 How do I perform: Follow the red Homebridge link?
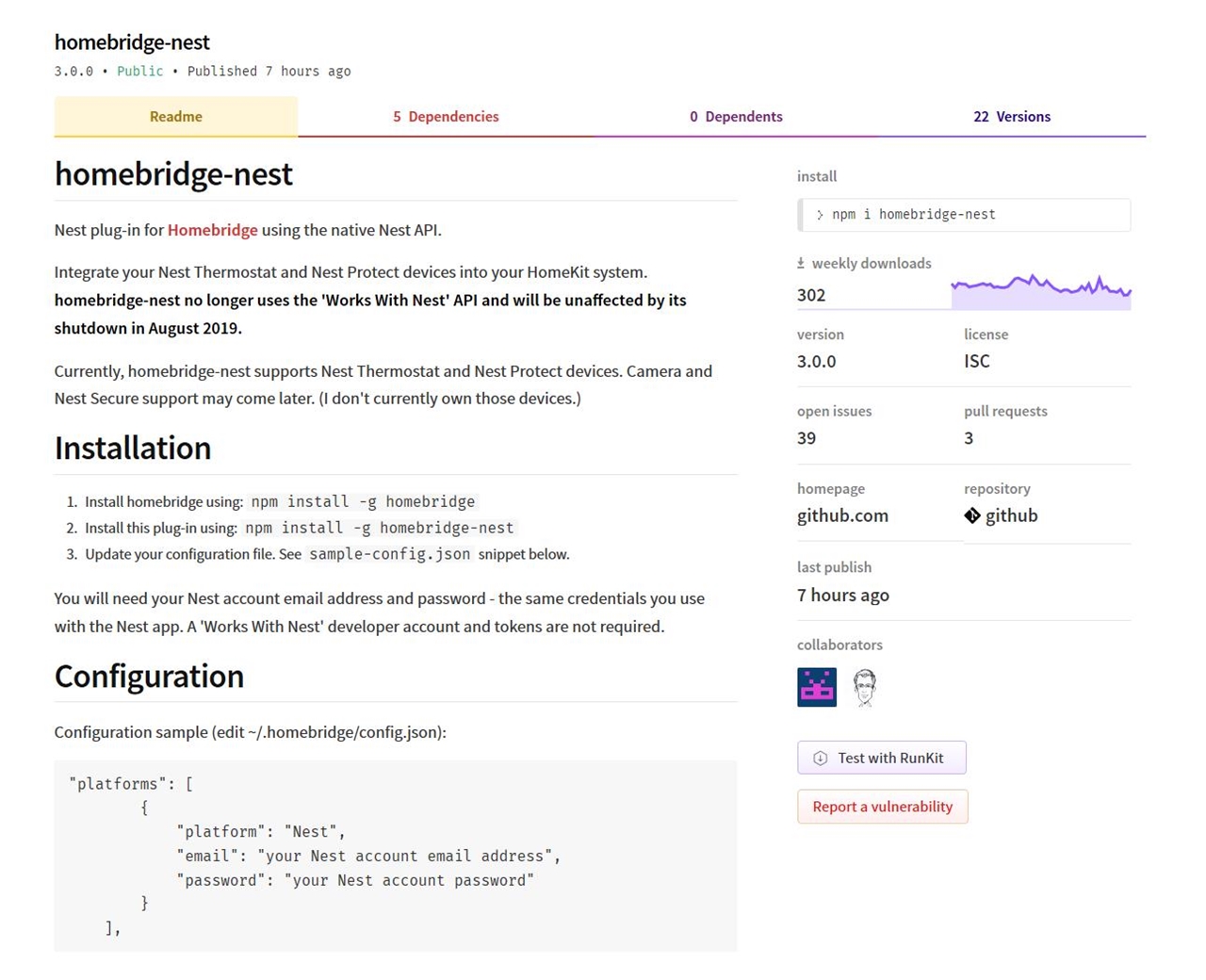click(x=212, y=230)
